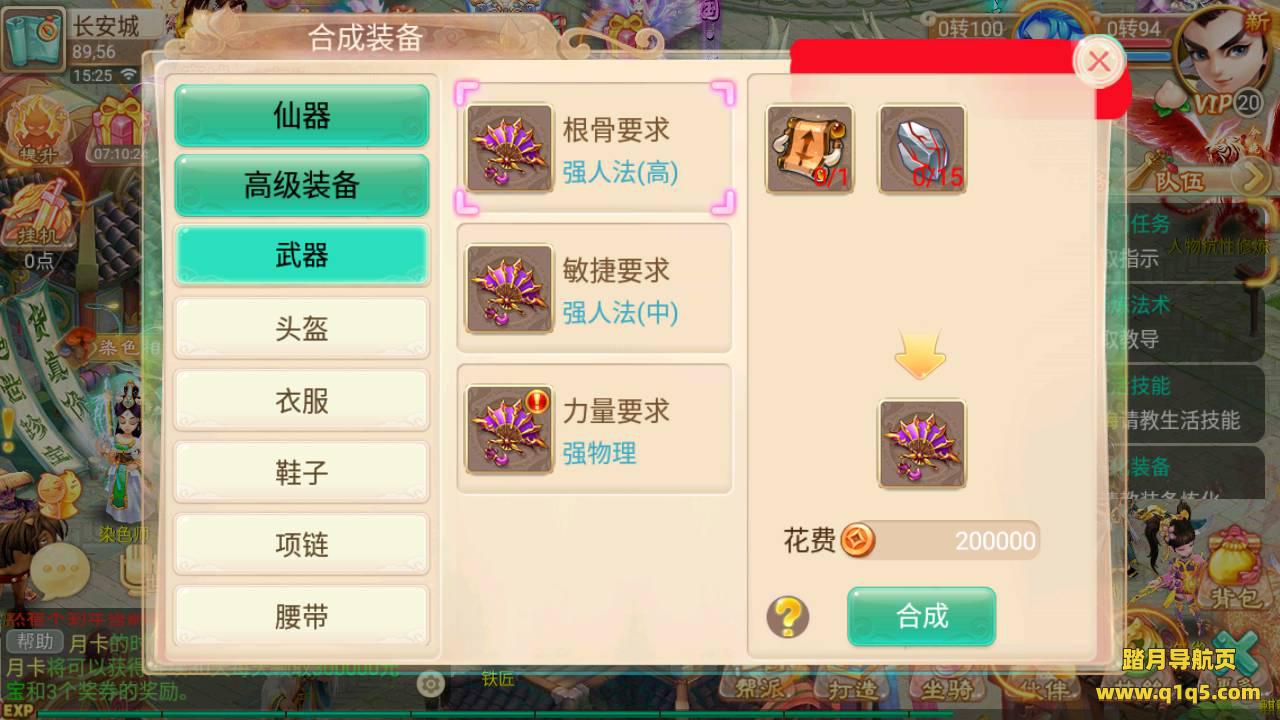Image resolution: width=1280 pixels, height=720 pixels.
Task: Select the 根骨要求 fan recipe
Action: [x=594, y=149]
